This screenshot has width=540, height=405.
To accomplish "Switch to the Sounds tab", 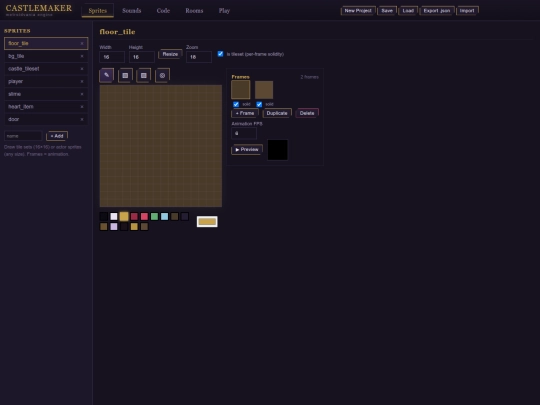I will (132, 11).
